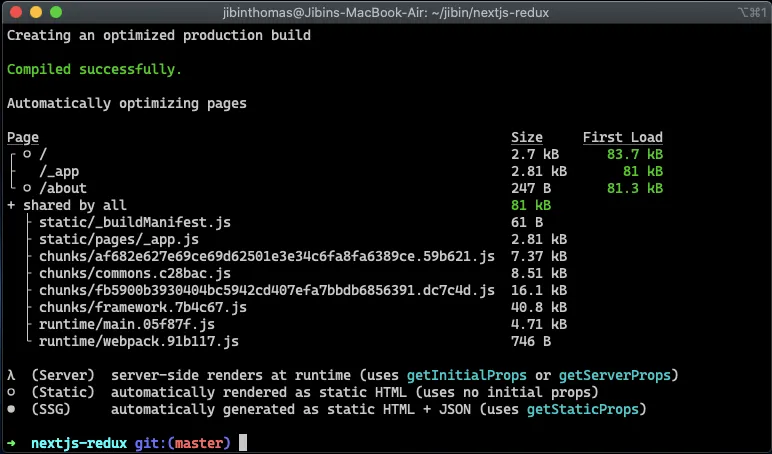
Task: Click the '2.7 kB' size value
Action: (535, 154)
